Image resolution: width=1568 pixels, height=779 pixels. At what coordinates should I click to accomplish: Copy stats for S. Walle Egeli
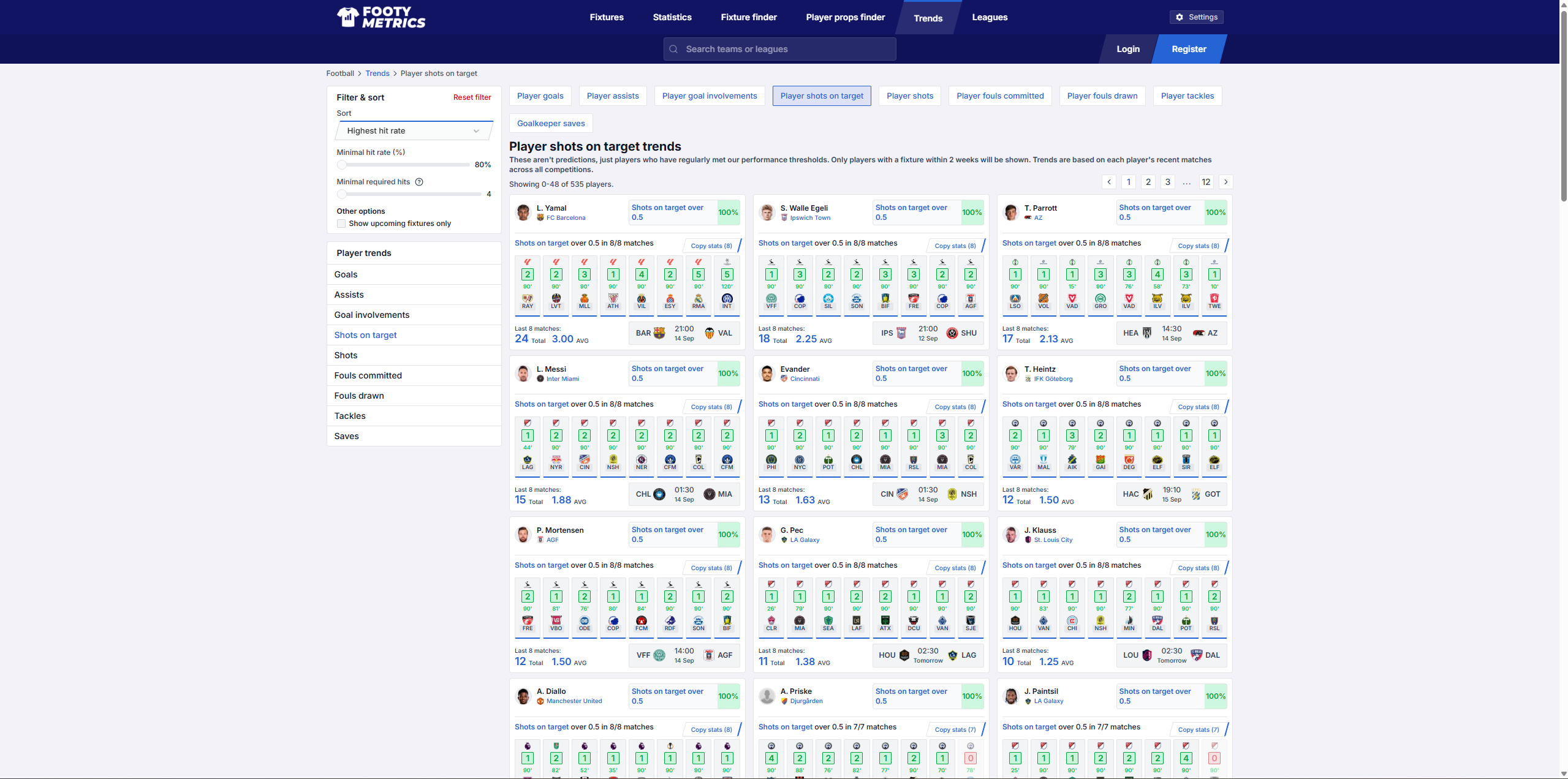955,246
